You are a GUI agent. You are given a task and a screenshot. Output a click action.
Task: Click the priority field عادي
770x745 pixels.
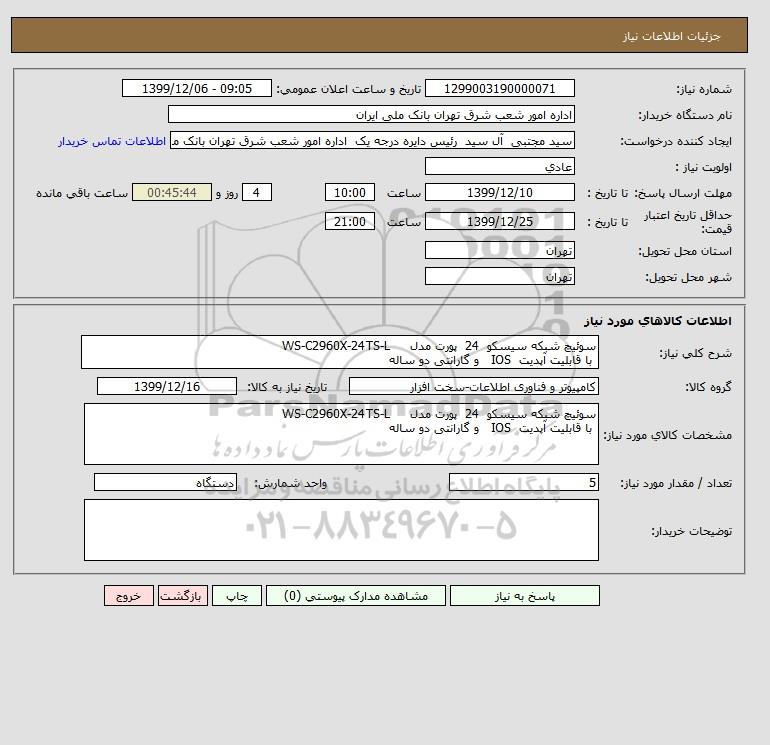pos(499,166)
